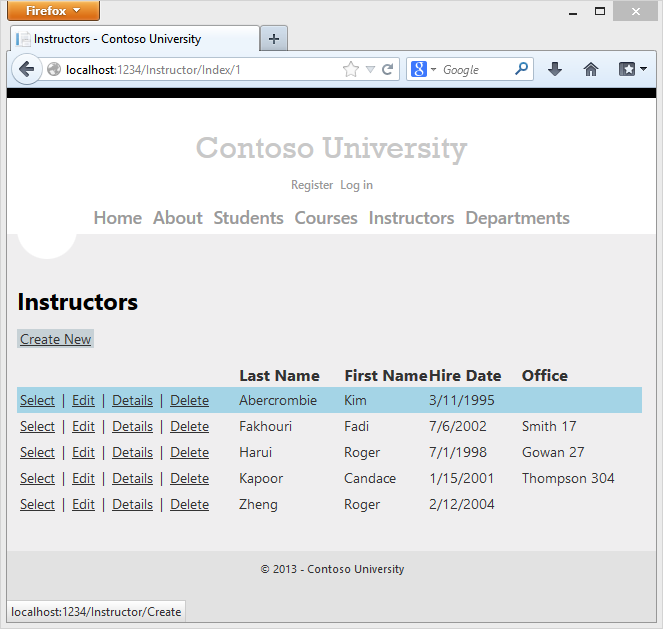Click the Create New link
The width and height of the screenshot is (663, 629).
56,339
